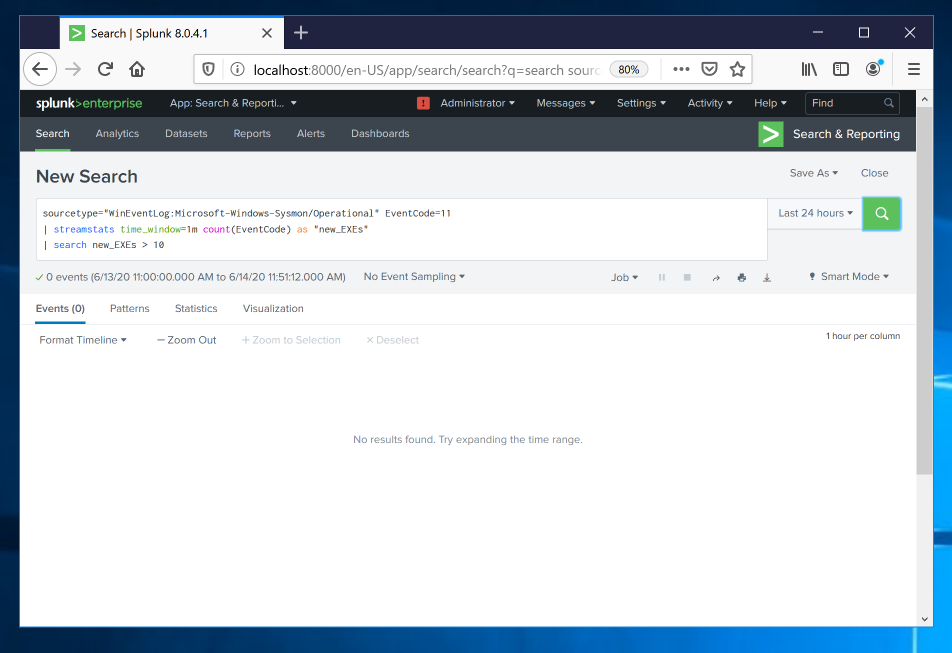Click Deselect on the timeline
Image resolution: width=952 pixels, height=653 pixels.
click(392, 340)
